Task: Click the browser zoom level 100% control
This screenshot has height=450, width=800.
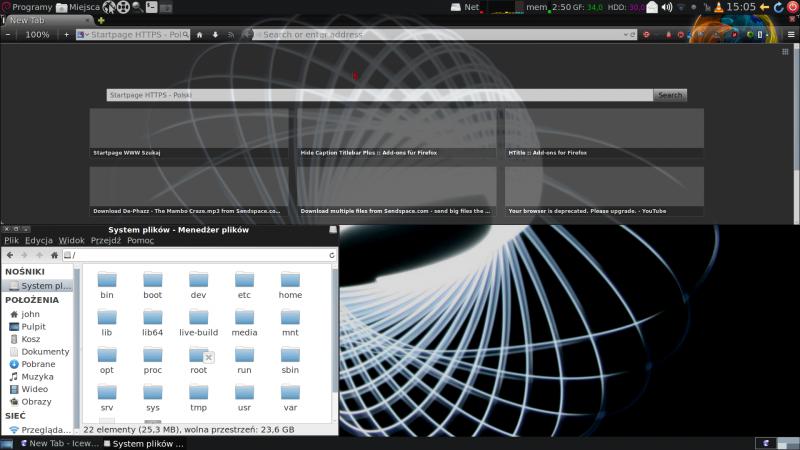Action: point(37,34)
